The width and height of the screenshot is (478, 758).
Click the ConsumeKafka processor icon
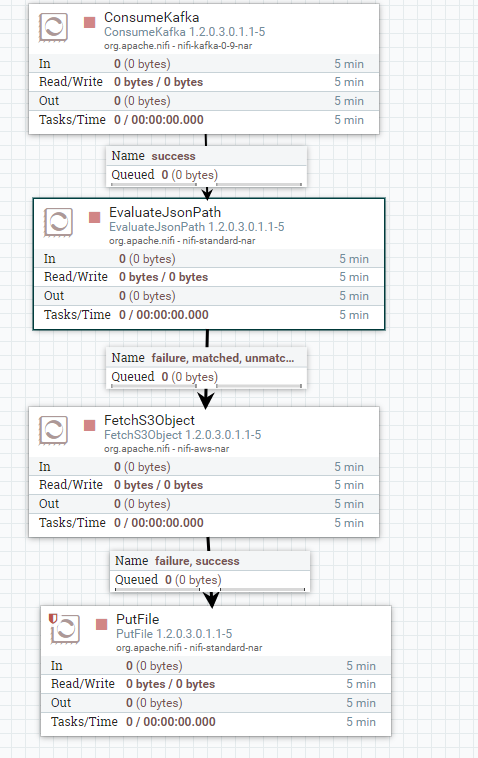point(53,27)
